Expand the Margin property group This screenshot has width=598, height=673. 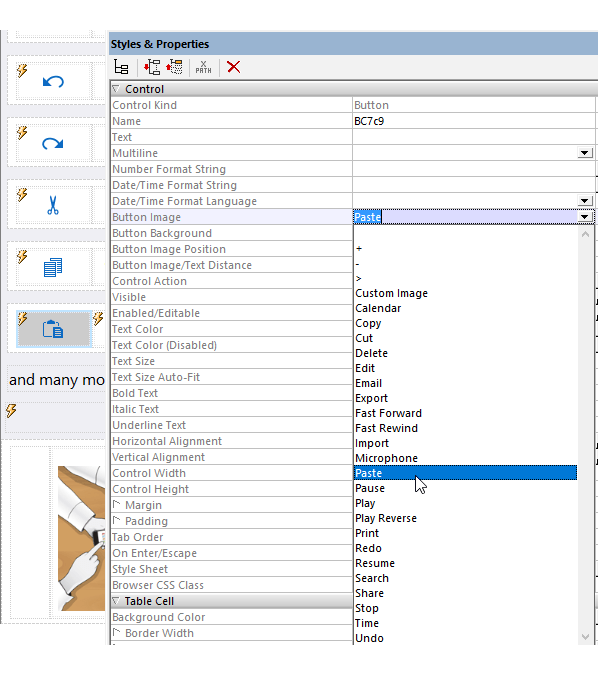pos(116,504)
